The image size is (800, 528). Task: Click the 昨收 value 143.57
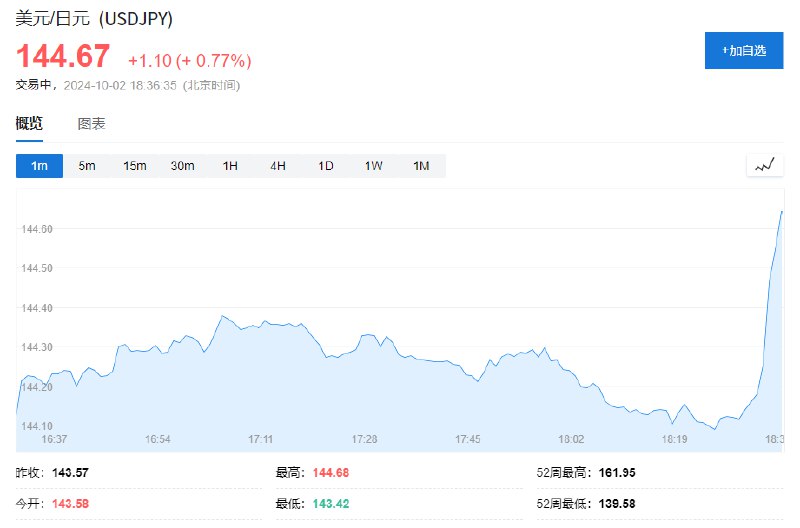click(x=70, y=473)
